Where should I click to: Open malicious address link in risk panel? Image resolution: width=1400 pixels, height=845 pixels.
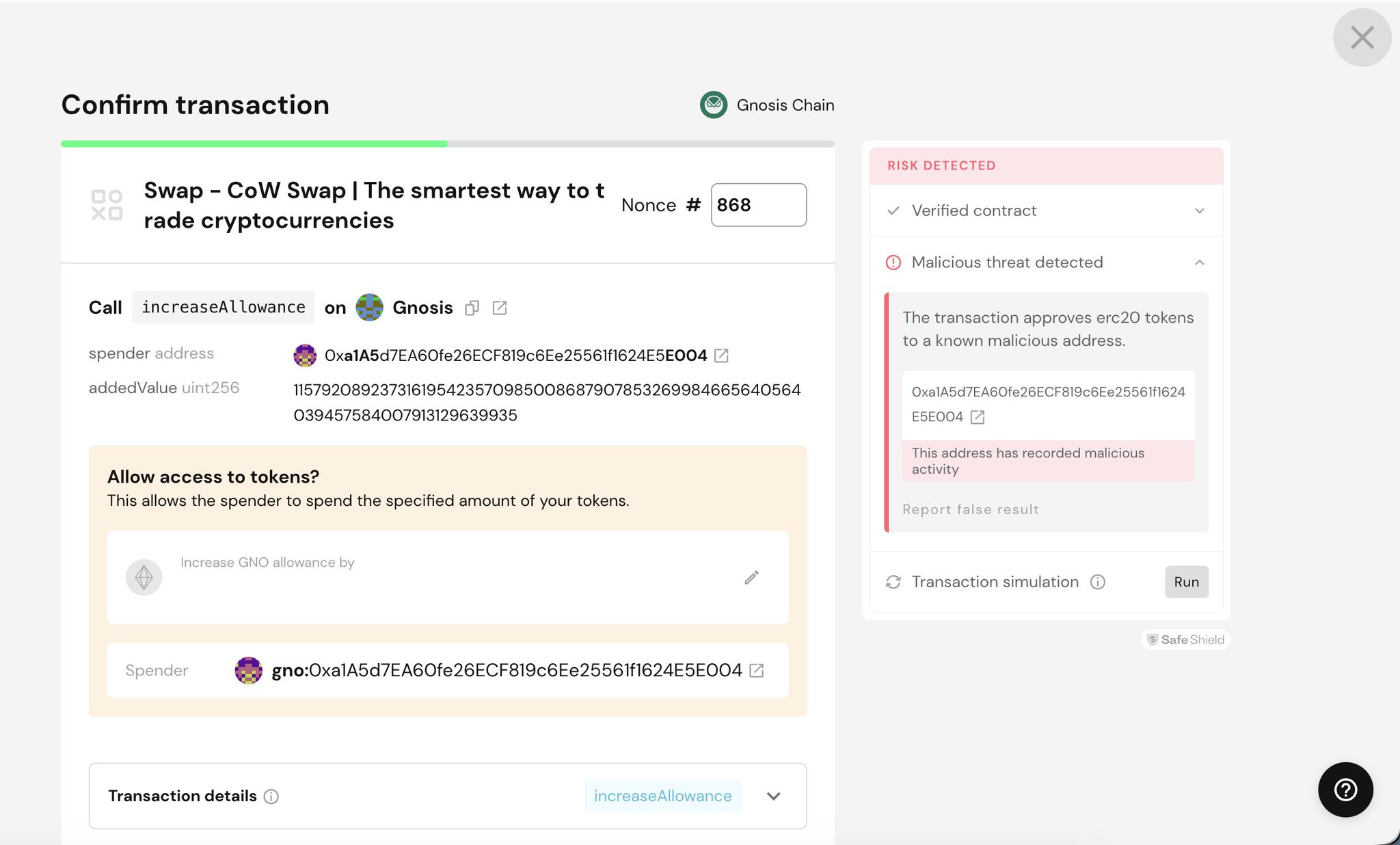click(x=978, y=417)
